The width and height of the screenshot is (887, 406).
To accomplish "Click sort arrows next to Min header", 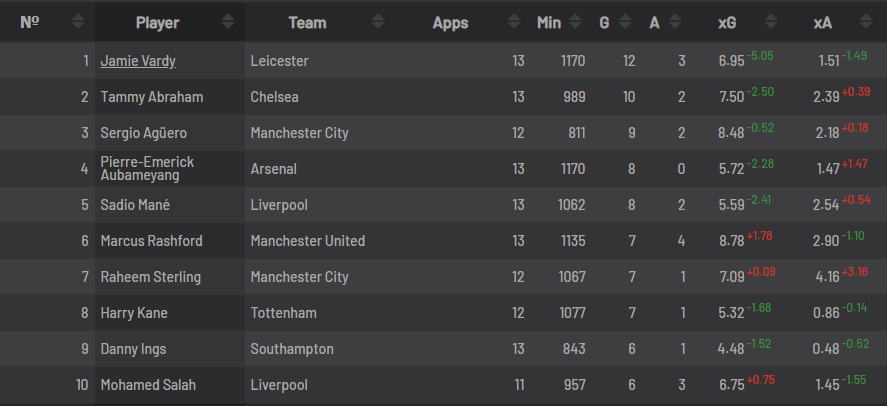I will pyautogui.click(x=575, y=22).
